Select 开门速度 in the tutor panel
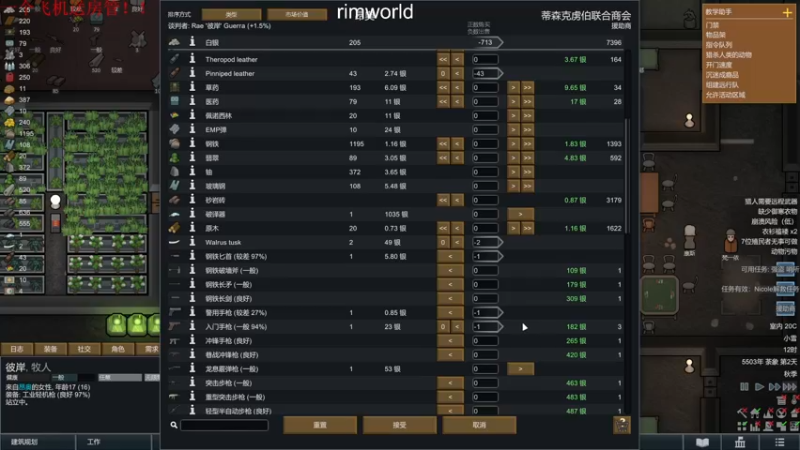Screen dimensions: 800x450 click(x=719, y=65)
